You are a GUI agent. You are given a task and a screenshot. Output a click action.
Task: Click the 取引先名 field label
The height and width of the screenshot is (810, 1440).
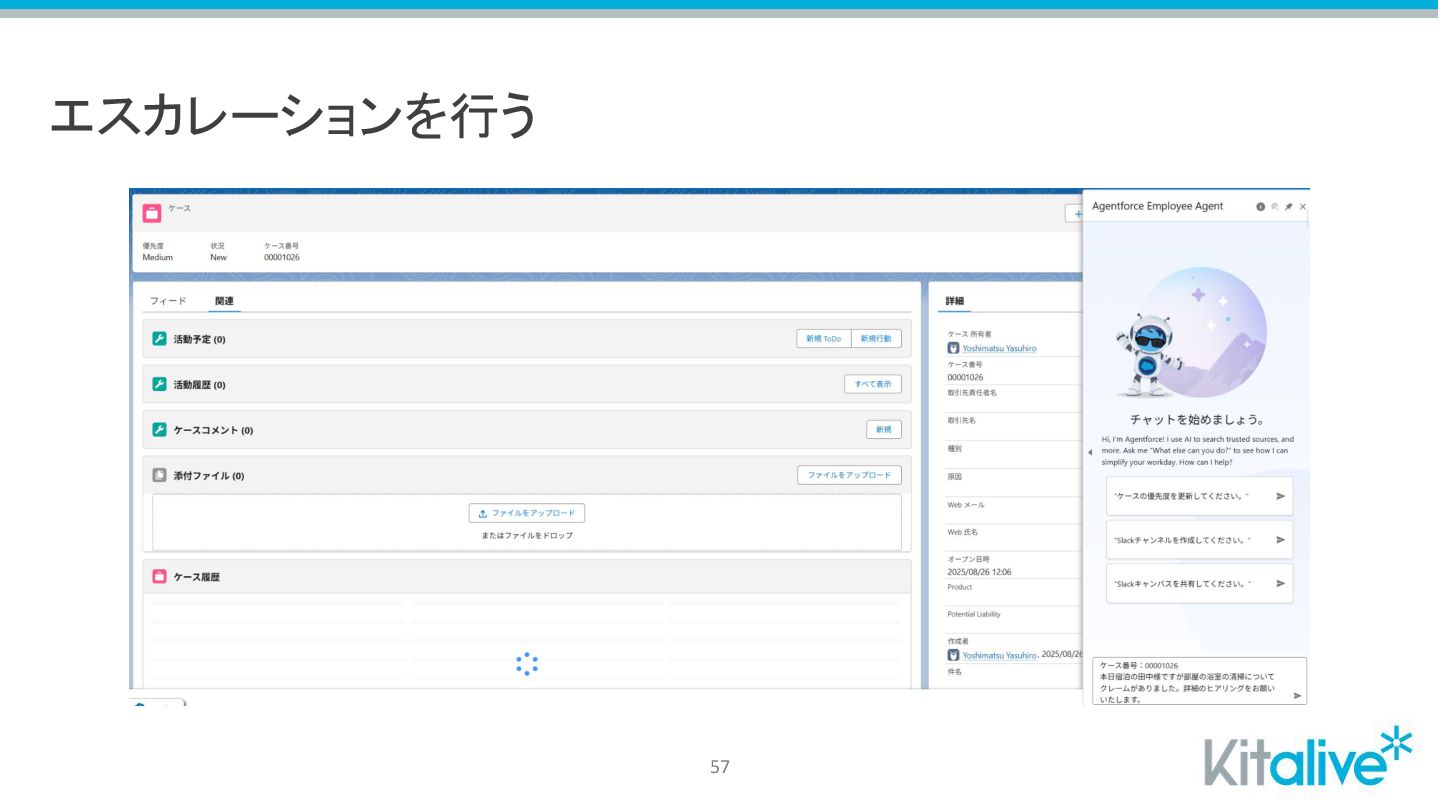click(x=961, y=420)
